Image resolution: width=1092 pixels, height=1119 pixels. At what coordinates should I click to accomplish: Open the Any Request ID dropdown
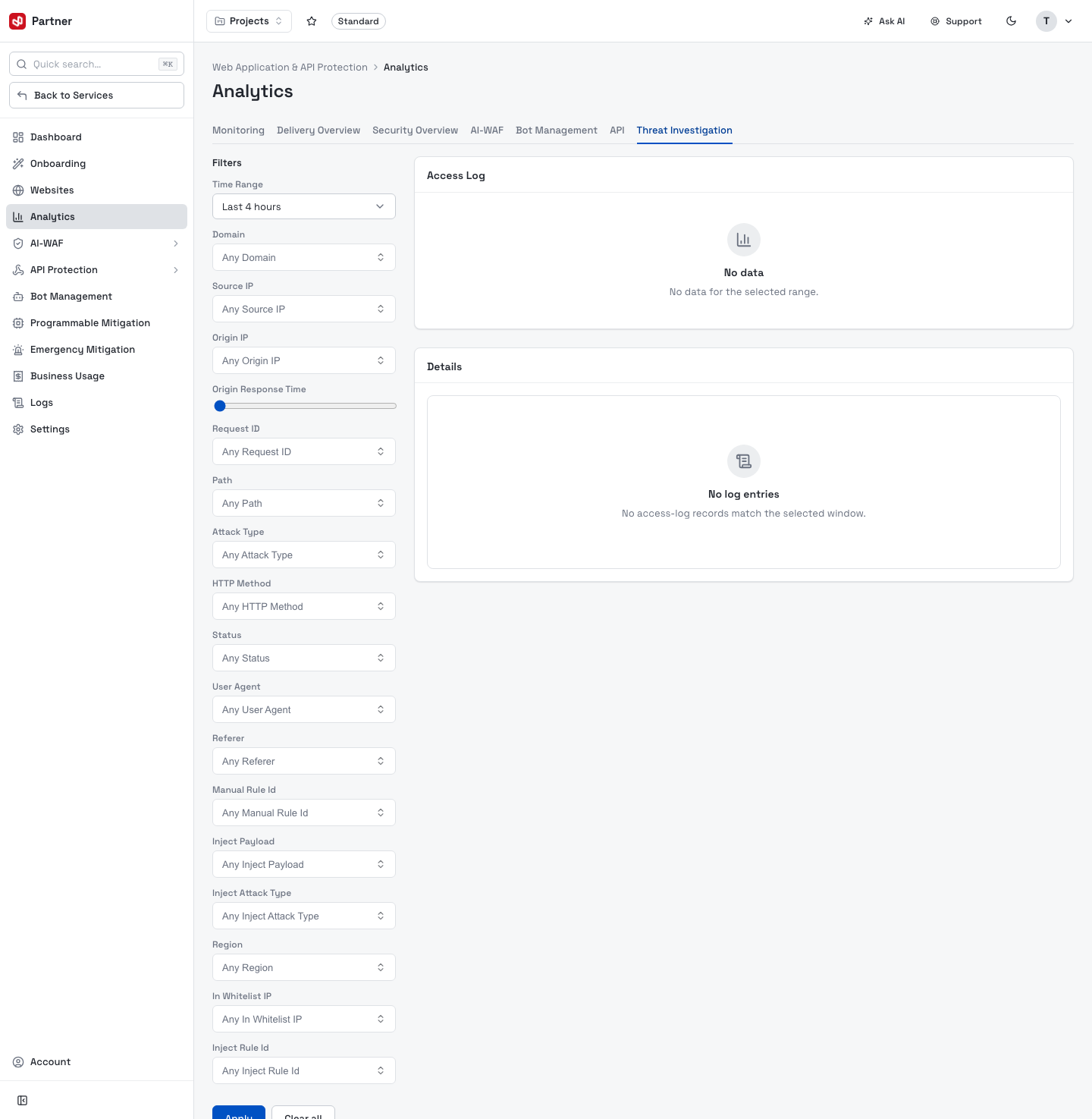coord(304,451)
